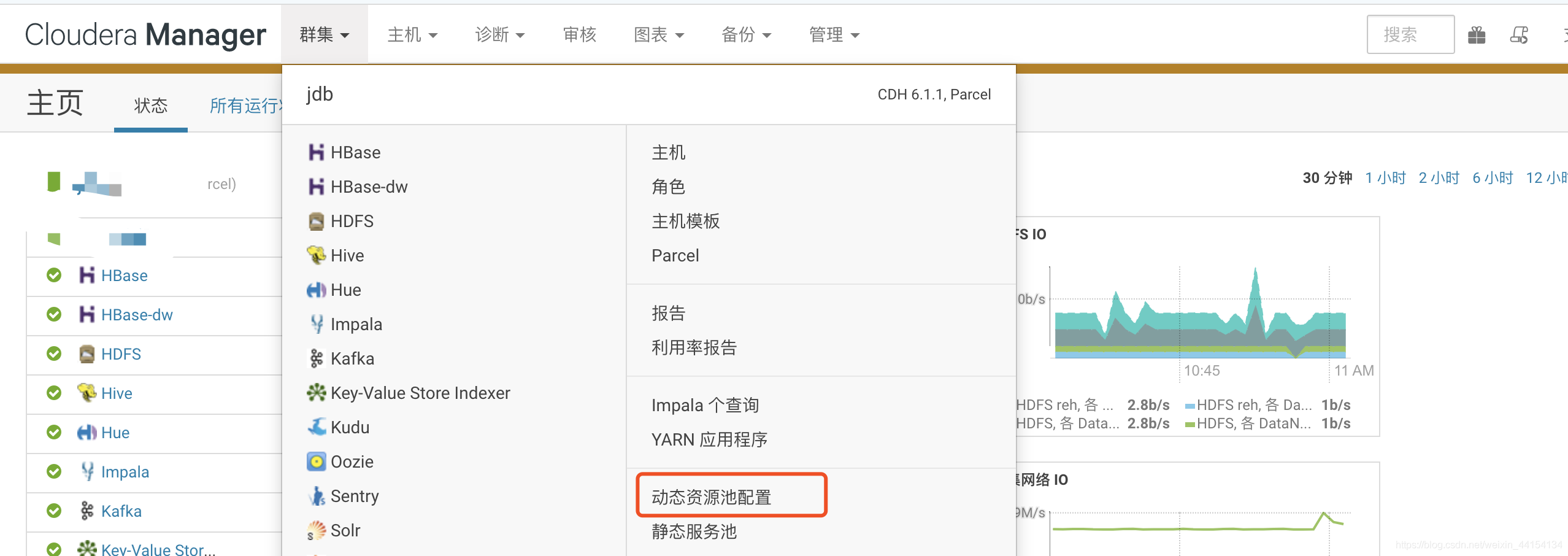The image size is (1568, 556).
Task: Open Hue service link in left list
Action: coord(115,433)
